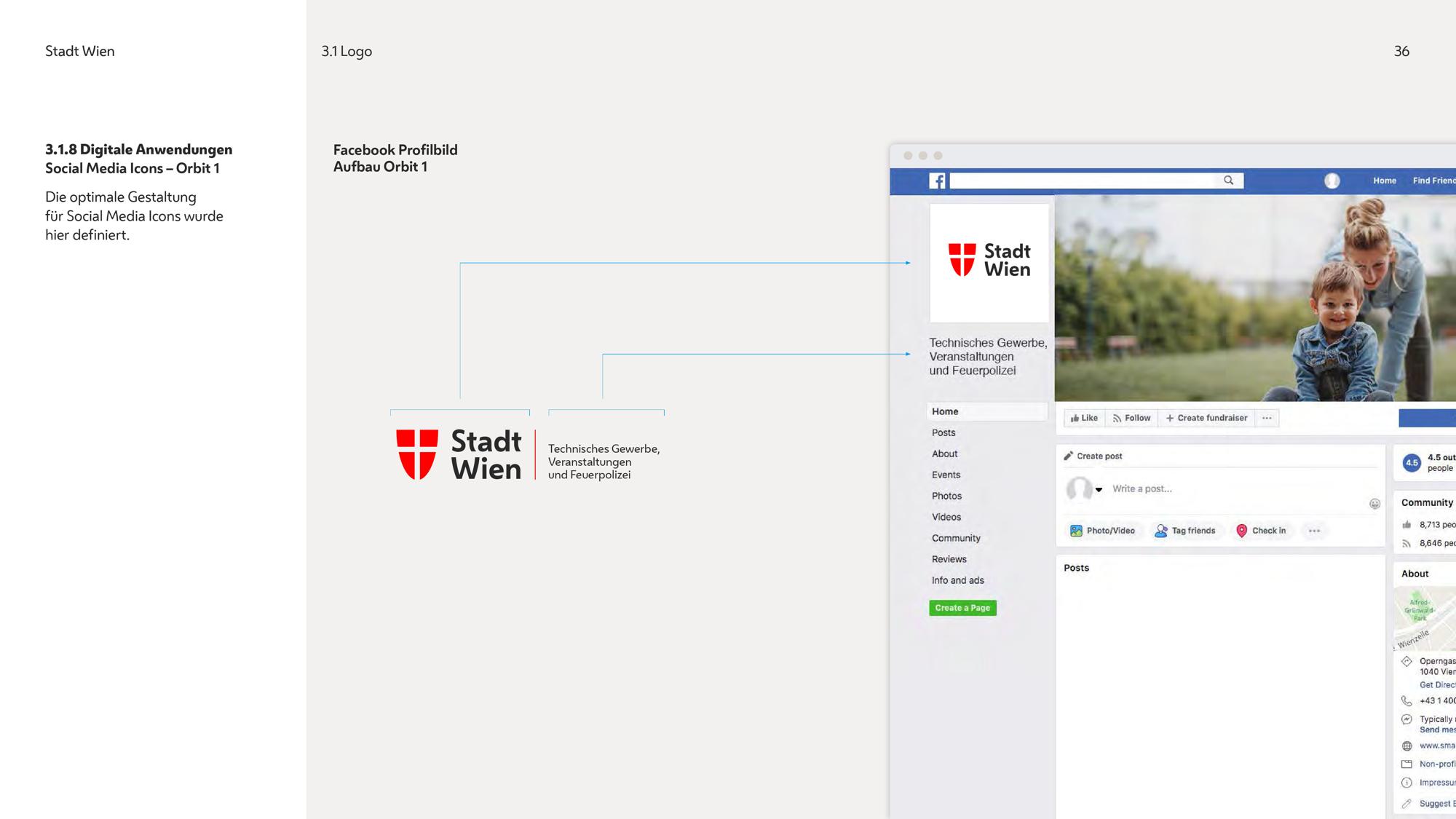
Task: Click the Create a Page button
Action: 962,608
